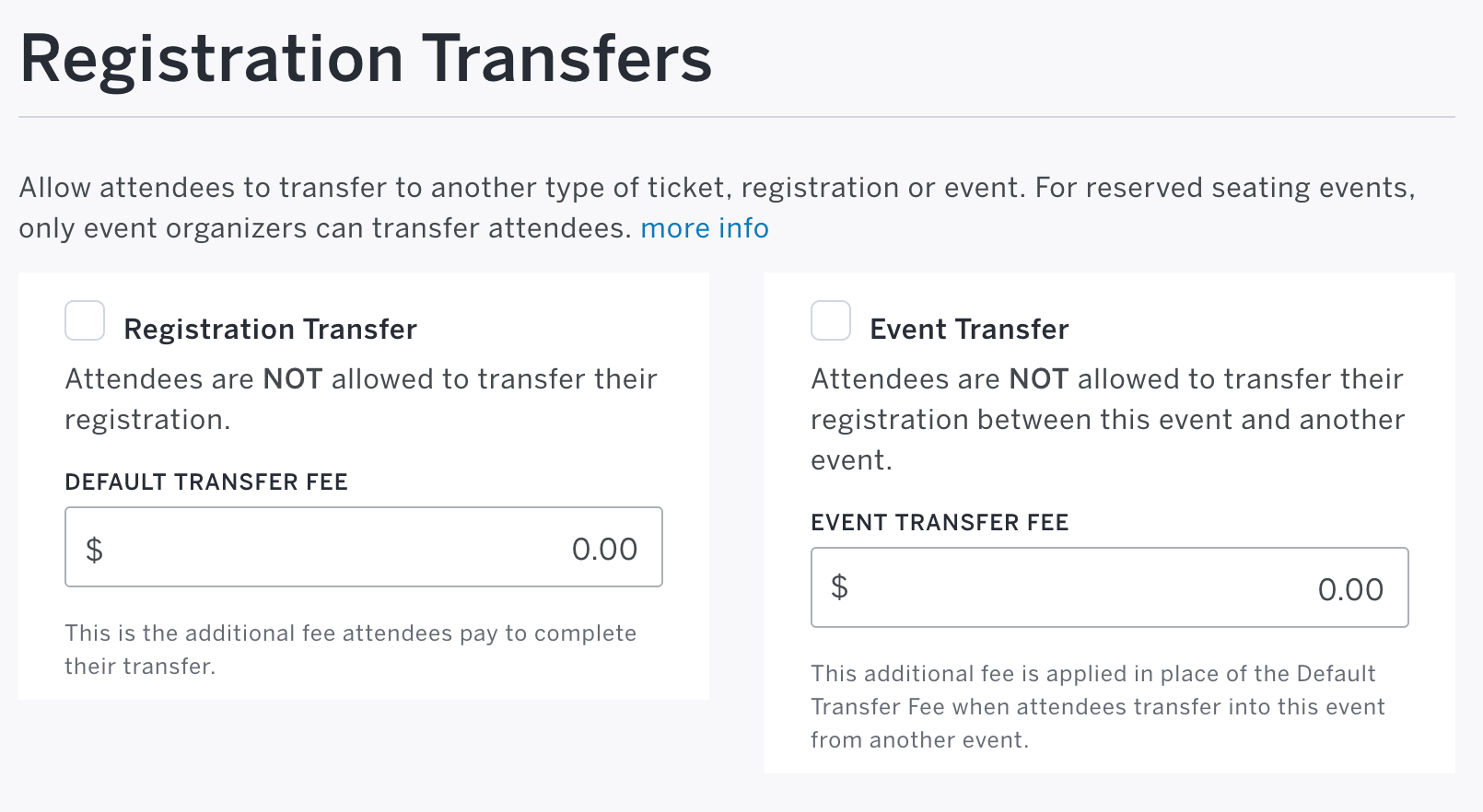
Task: Select the 0.00 value under Default Transfer Fee
Action: coord(603,547)
